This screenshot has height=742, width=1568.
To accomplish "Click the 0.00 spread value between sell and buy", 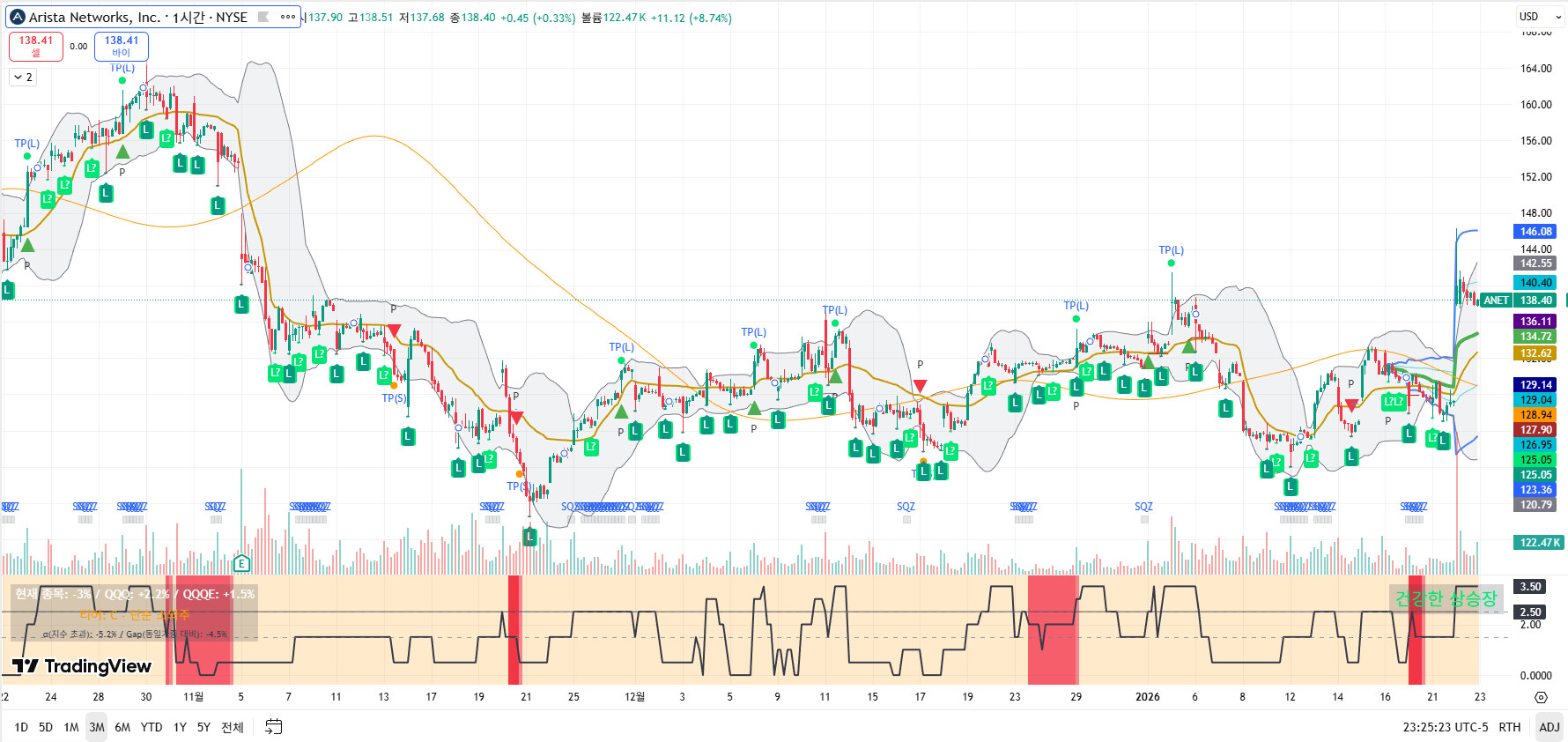I will 78,47.
